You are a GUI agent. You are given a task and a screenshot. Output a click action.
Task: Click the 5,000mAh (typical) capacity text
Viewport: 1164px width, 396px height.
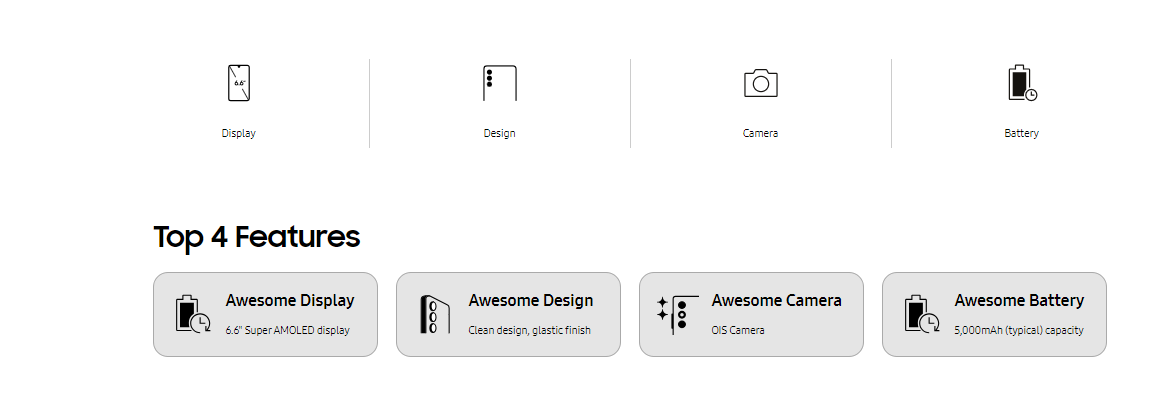1018,330
